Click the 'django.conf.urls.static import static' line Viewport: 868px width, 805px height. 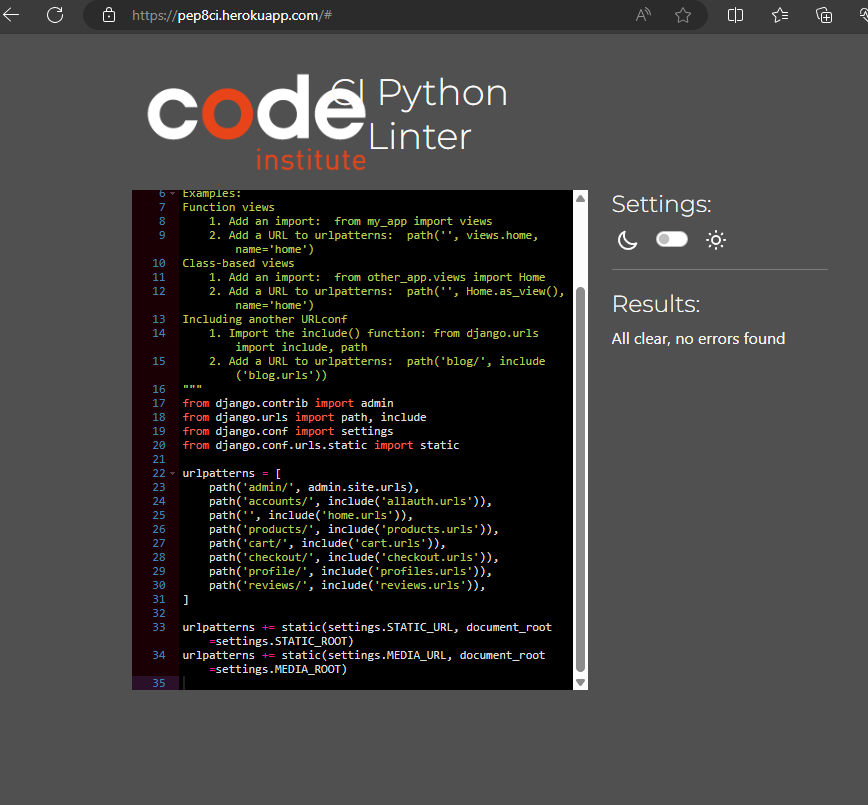pyautogui.click(x=321, y=445)
